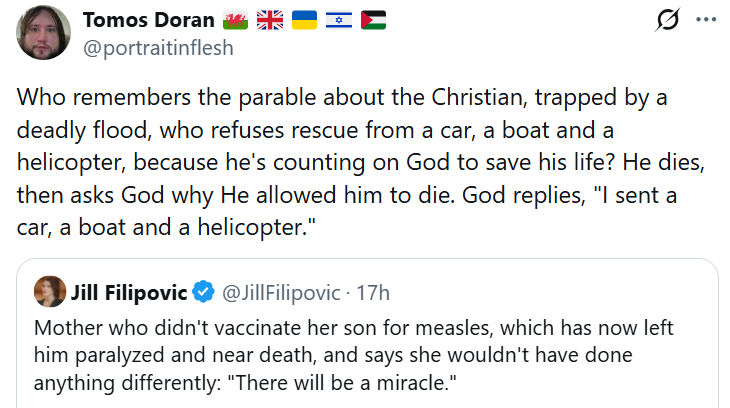Open the three-dot more options menu
This screenshot has height=408, width=730.
(x=706, y=20)
